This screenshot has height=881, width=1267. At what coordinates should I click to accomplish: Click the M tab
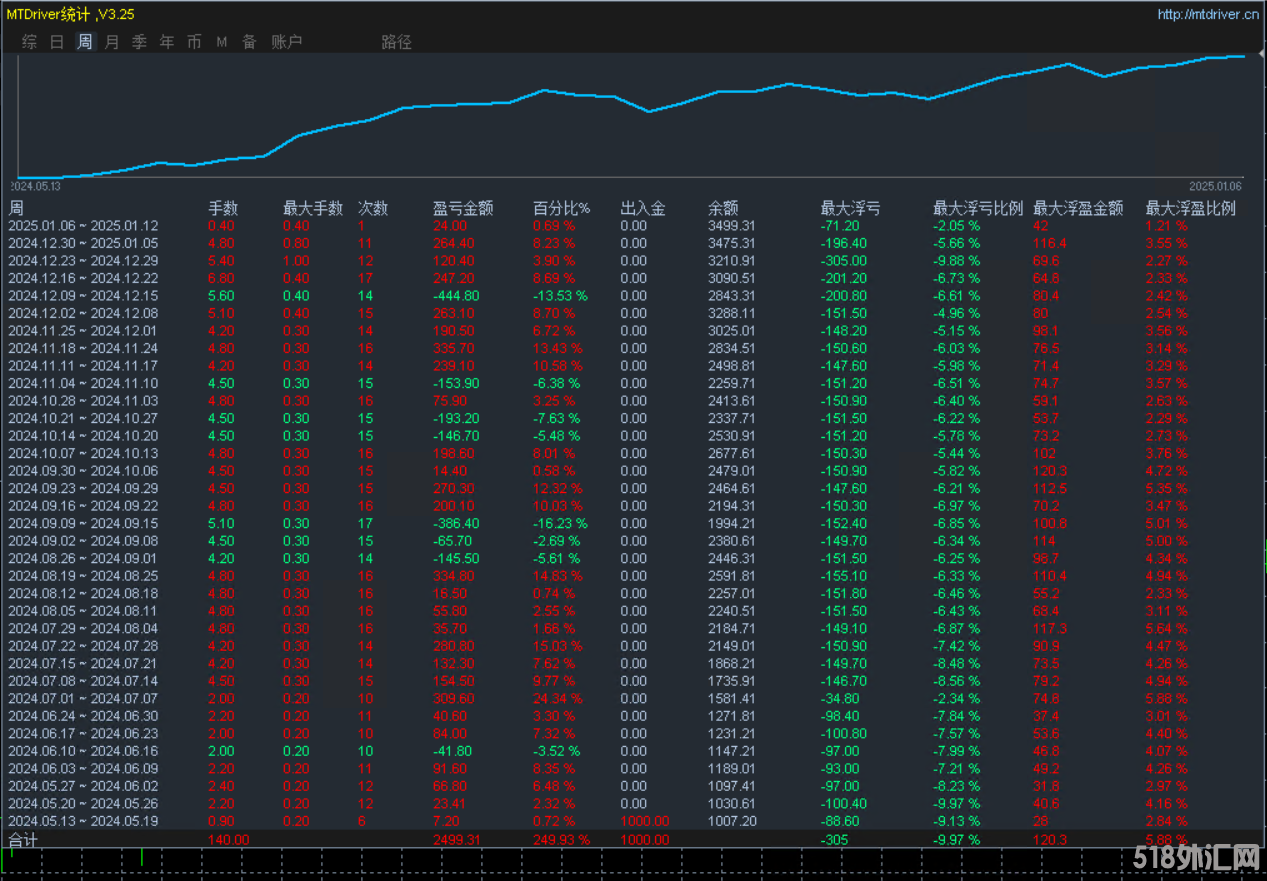tap(221, 42)
